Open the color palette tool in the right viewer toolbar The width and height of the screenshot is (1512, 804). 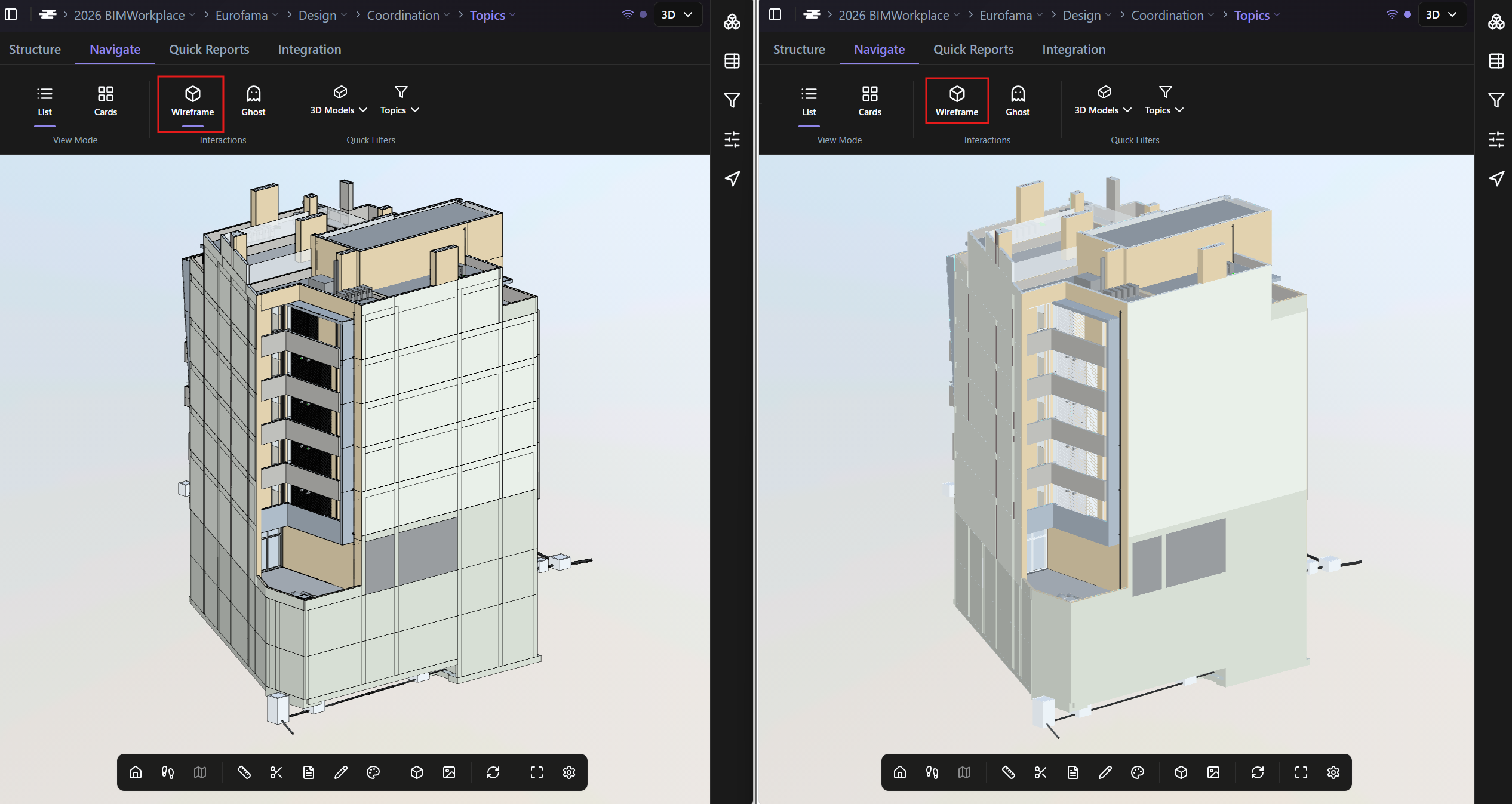coord(1138,772)
